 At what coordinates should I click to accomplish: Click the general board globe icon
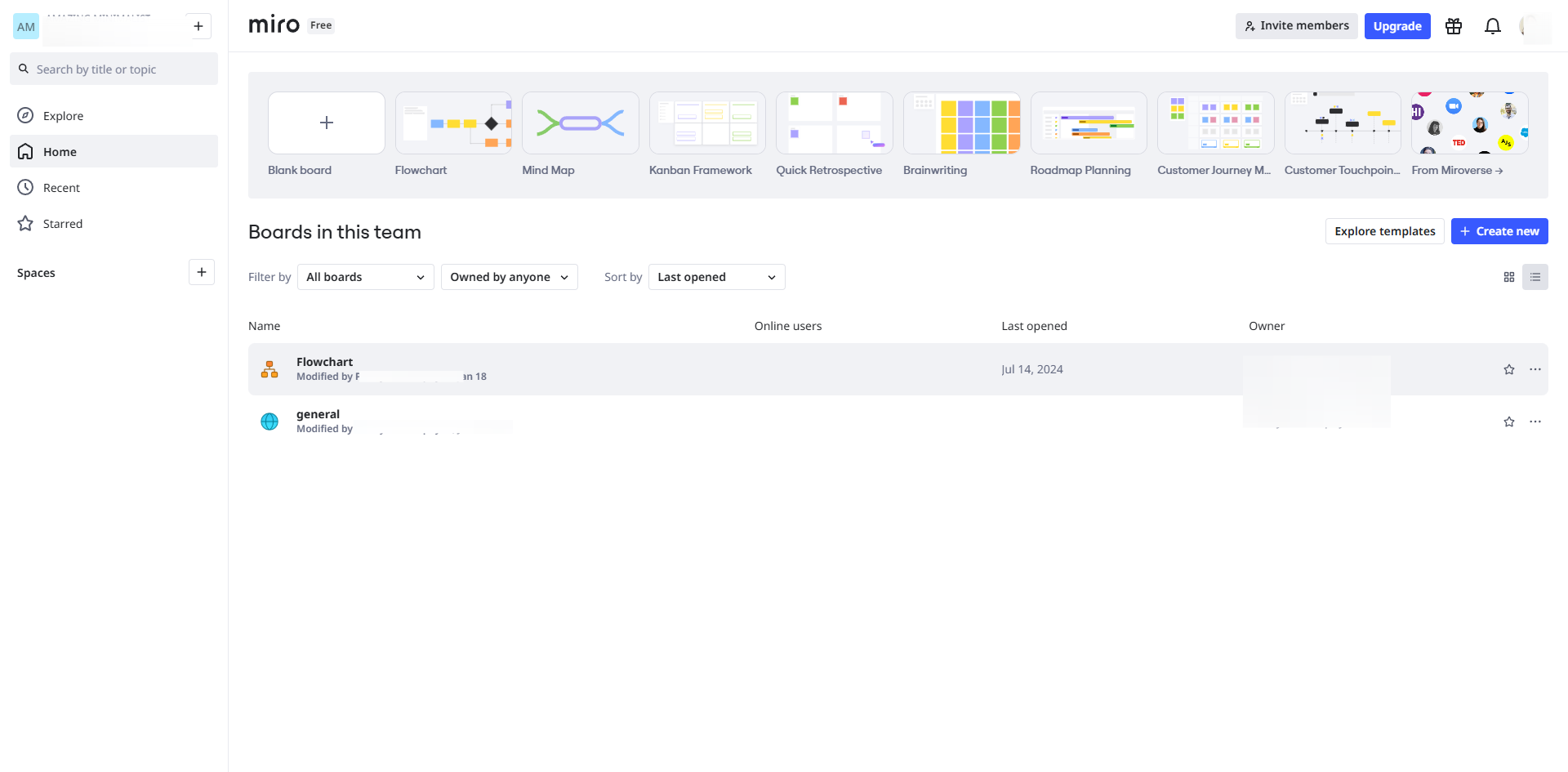269,422
